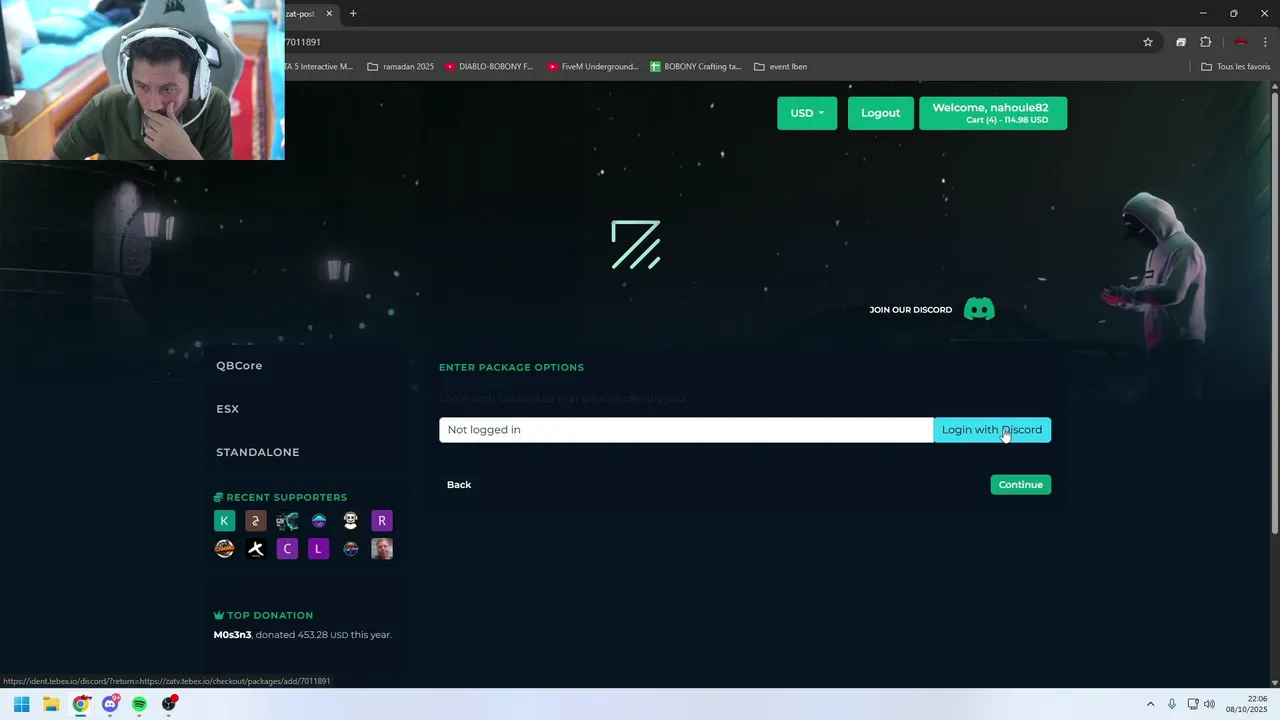Open the Discord logo icon link
The width and height of the screenshot is (1280, 720).
pos(979,309)
